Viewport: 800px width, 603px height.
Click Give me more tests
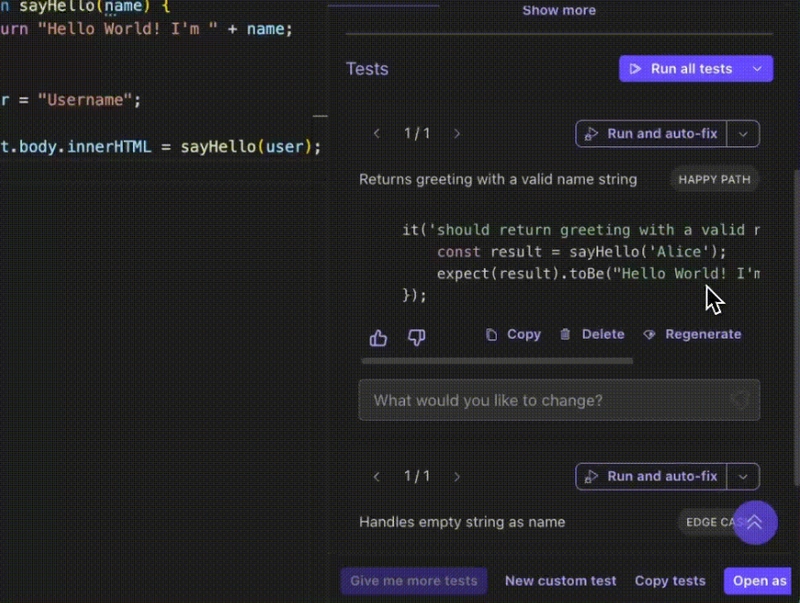pos(414,581)
